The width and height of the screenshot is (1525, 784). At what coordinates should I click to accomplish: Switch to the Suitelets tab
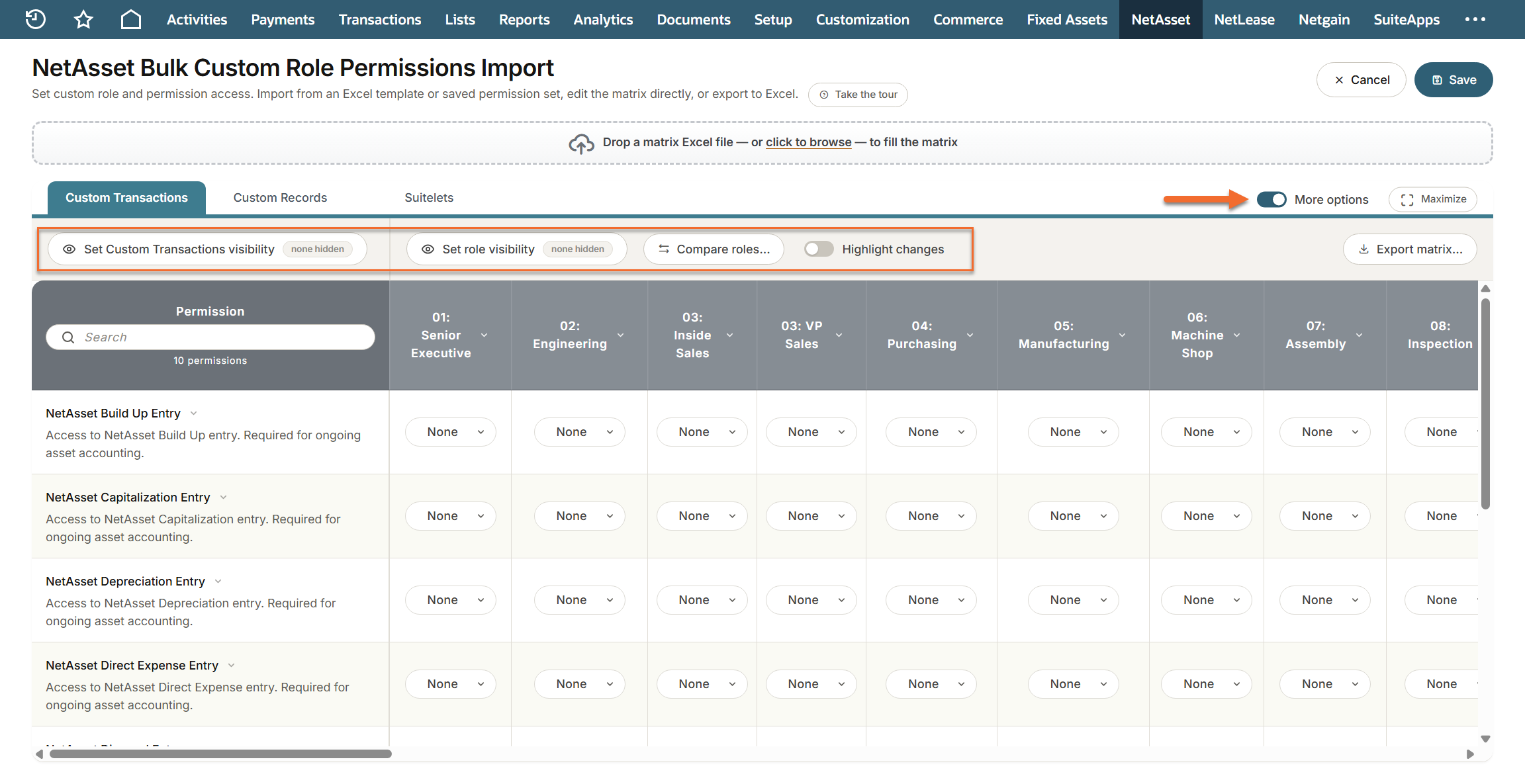click(429, 198)
